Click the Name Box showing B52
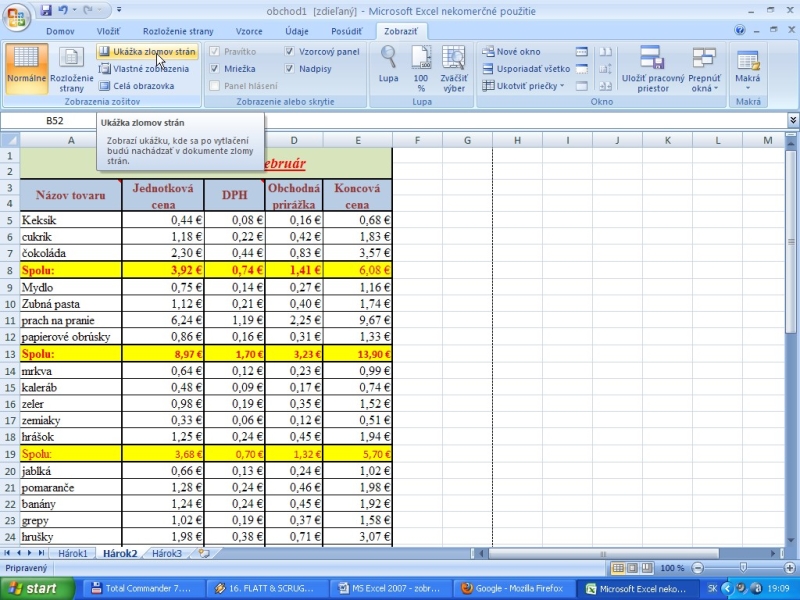Image resolution: width=800 pixels, height=600 pixels. 48,120
